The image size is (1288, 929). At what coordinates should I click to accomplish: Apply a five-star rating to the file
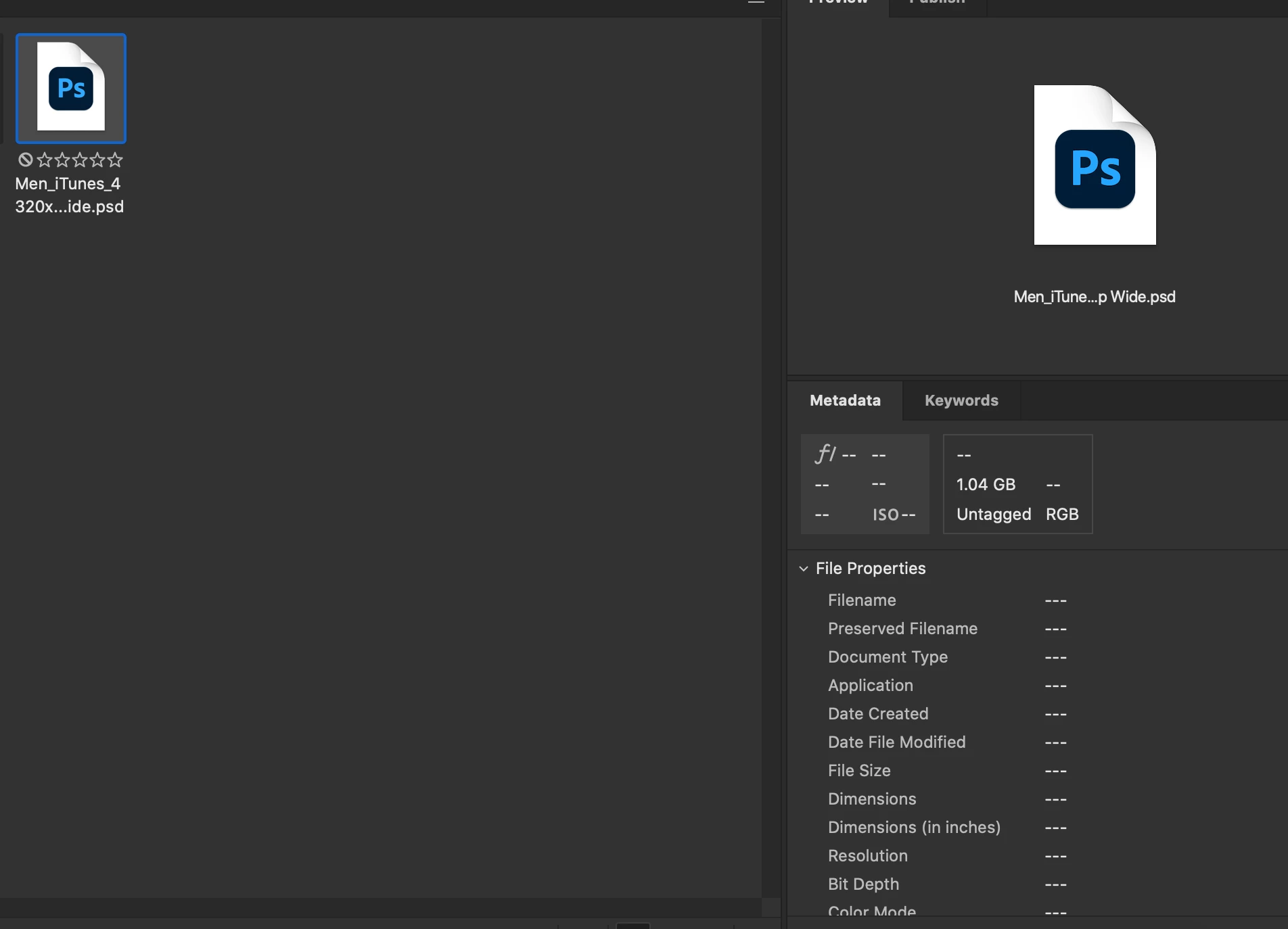click(x=115, y=160)
